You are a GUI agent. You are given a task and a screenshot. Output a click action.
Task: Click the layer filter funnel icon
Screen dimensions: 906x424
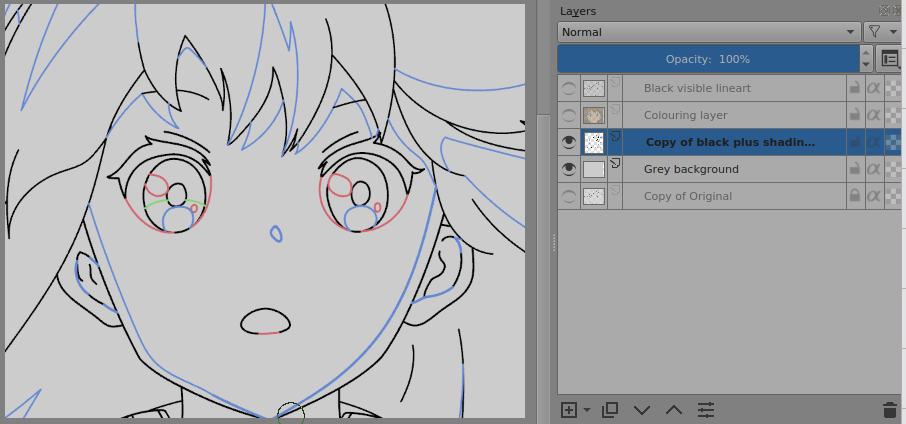(874, 32)
